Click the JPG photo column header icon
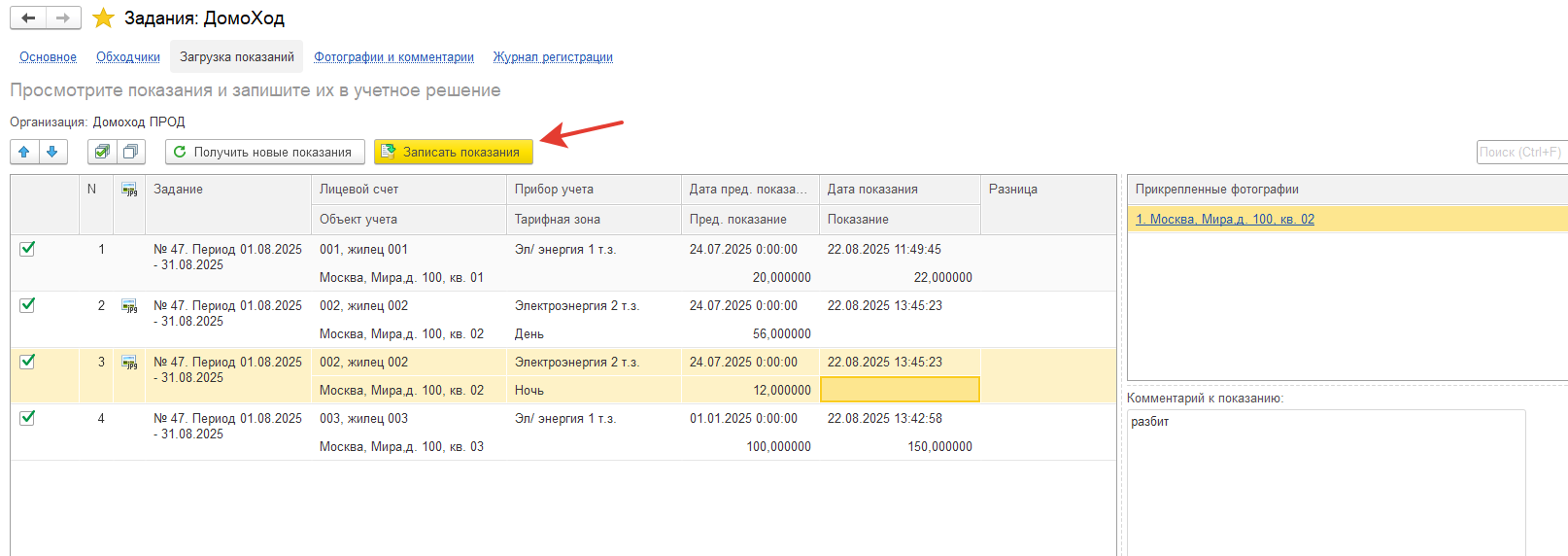Image resolution: width=1568 pixels, height=556 pixels. coord(129,190)
